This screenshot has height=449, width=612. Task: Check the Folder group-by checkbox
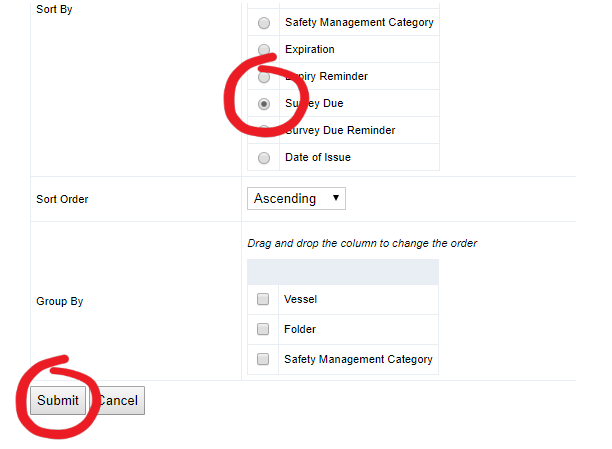point(263,329)
